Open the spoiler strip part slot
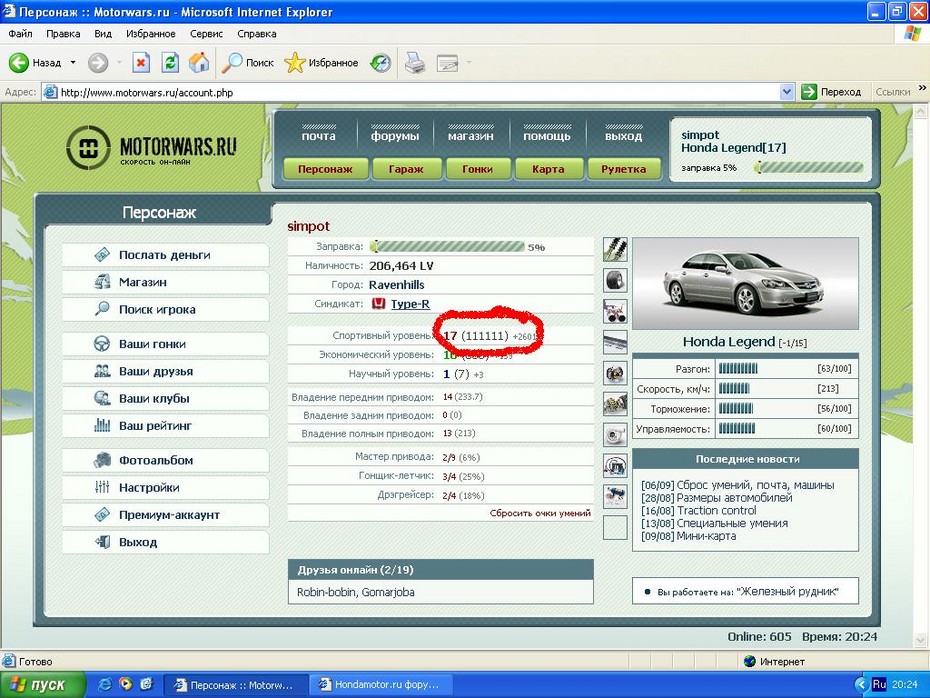The image size is (930, 698). pos(615,342)
